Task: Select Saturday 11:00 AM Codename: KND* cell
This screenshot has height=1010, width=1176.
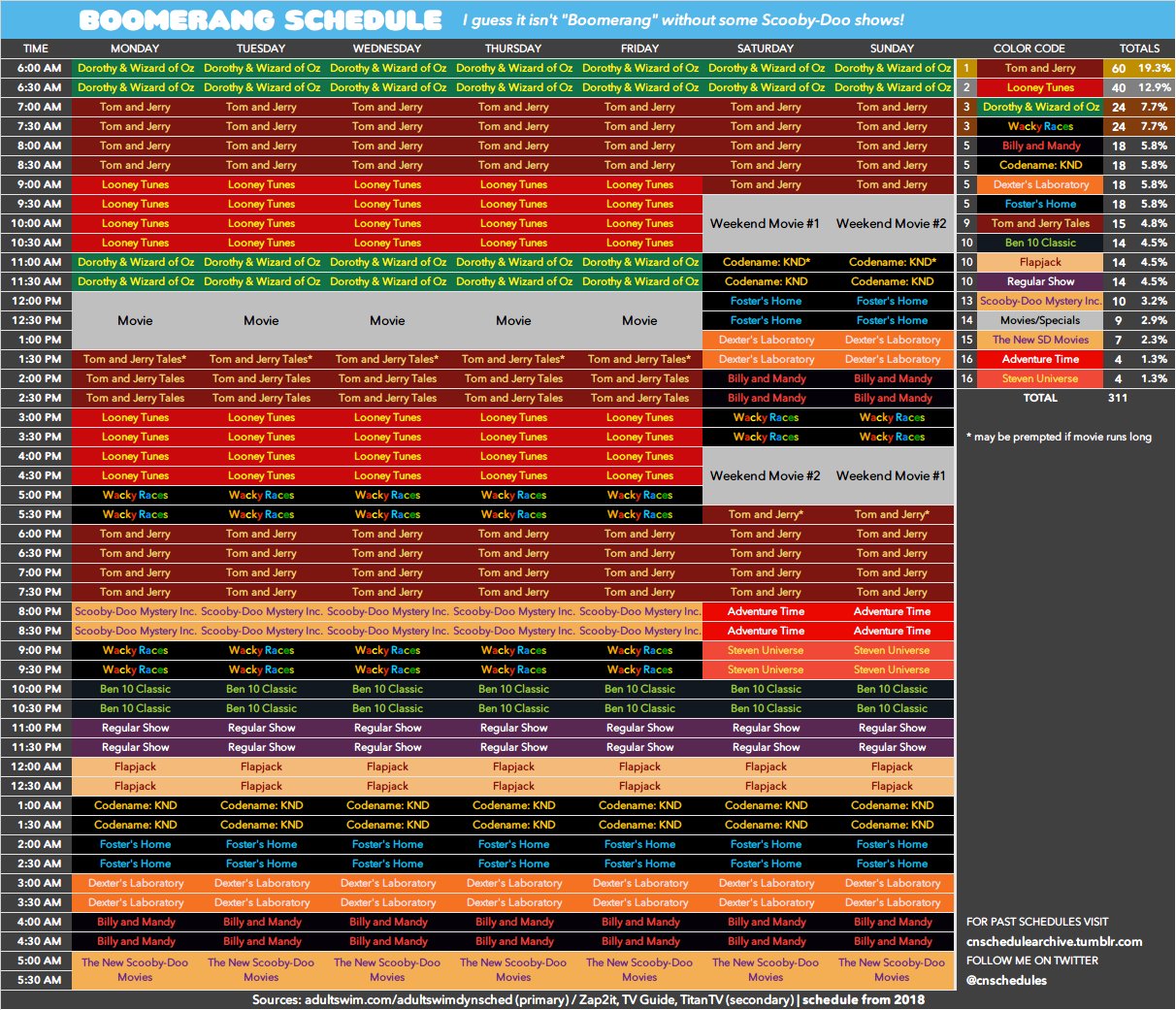Action: pyautogui.click(x=766, y=262)
